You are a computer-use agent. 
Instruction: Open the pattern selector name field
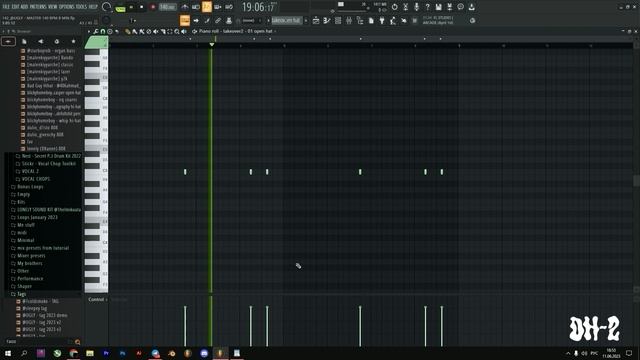pos(287,20)
